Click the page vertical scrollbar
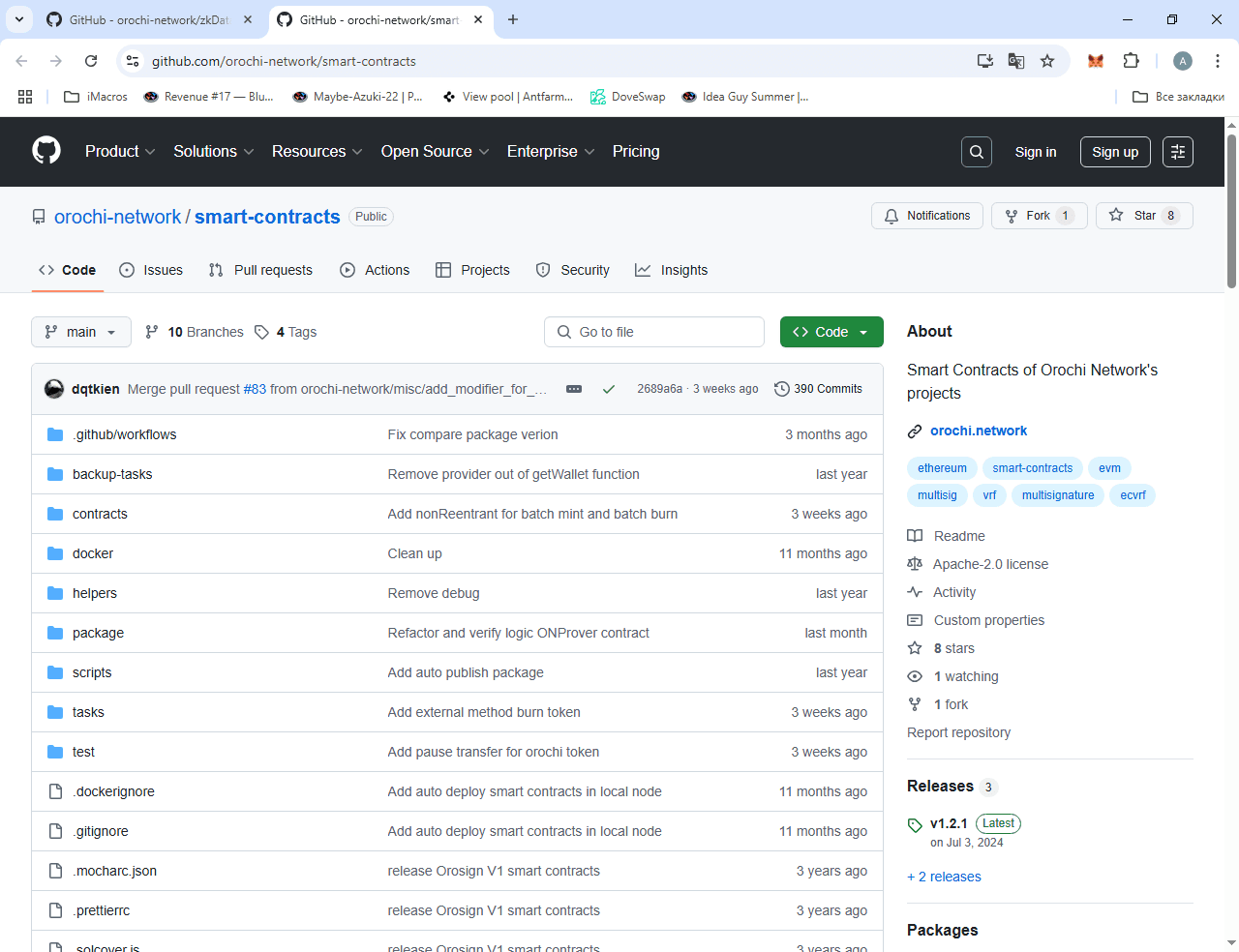This screenshot has height=952, width=1239. (x=1231, y=211)
